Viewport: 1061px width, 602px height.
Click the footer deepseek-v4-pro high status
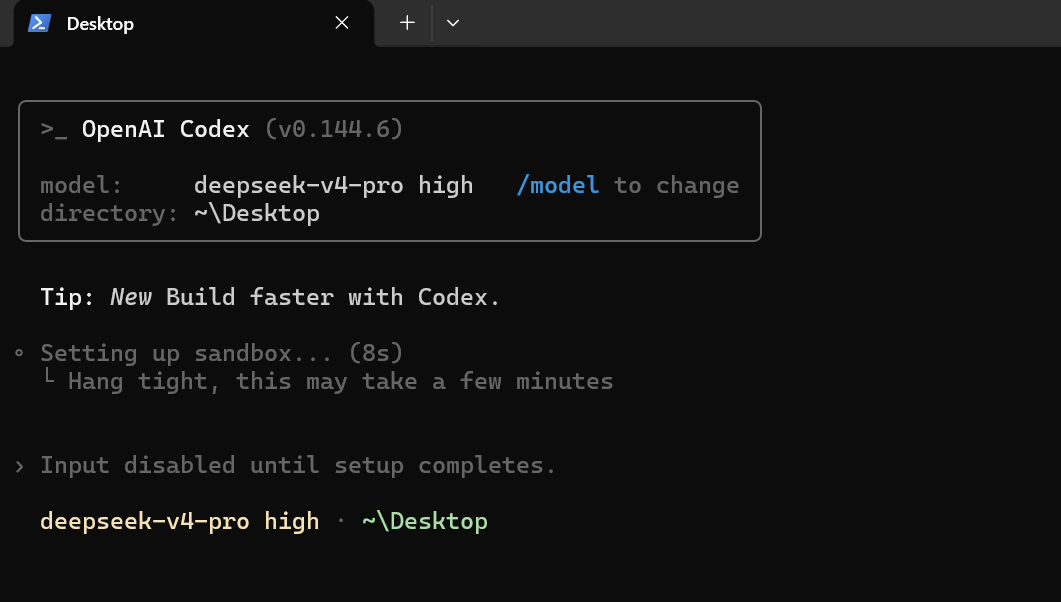point(179,522)
